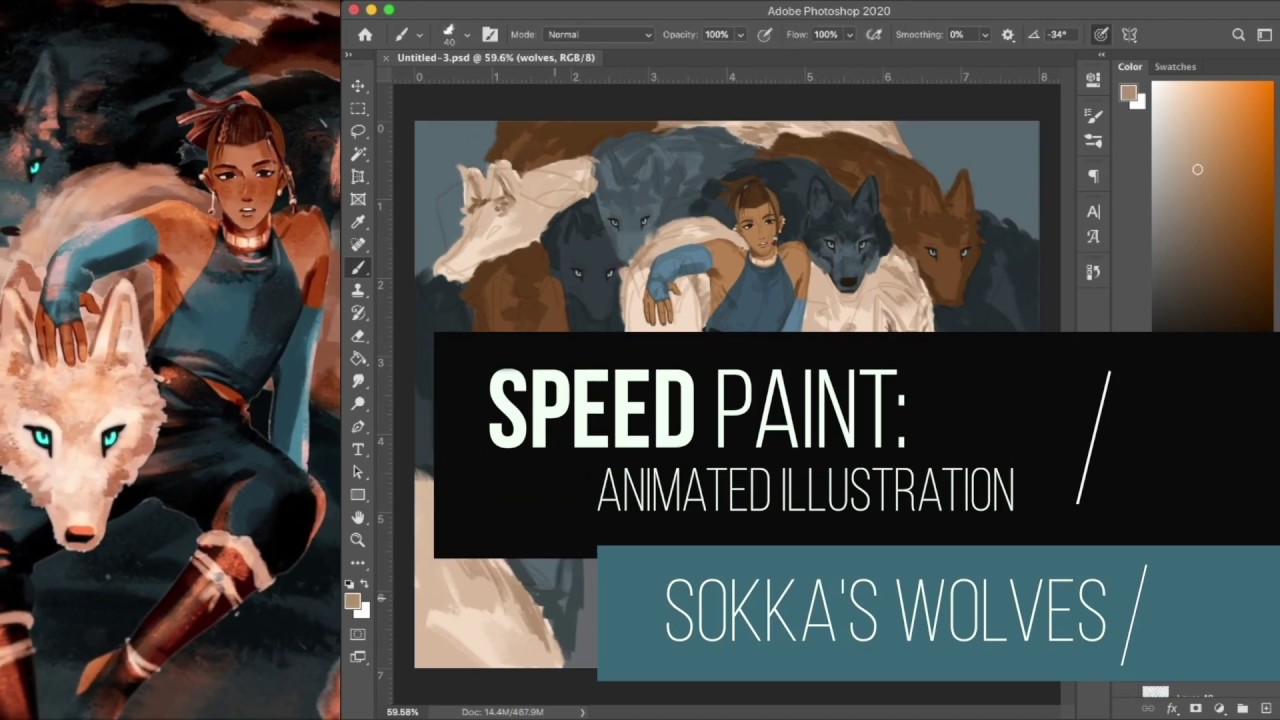The image size is (1280, 720).
Task: Open the Edit Toolbar three-dots menu
Action: pyautogui.click(x=358, y=563)
